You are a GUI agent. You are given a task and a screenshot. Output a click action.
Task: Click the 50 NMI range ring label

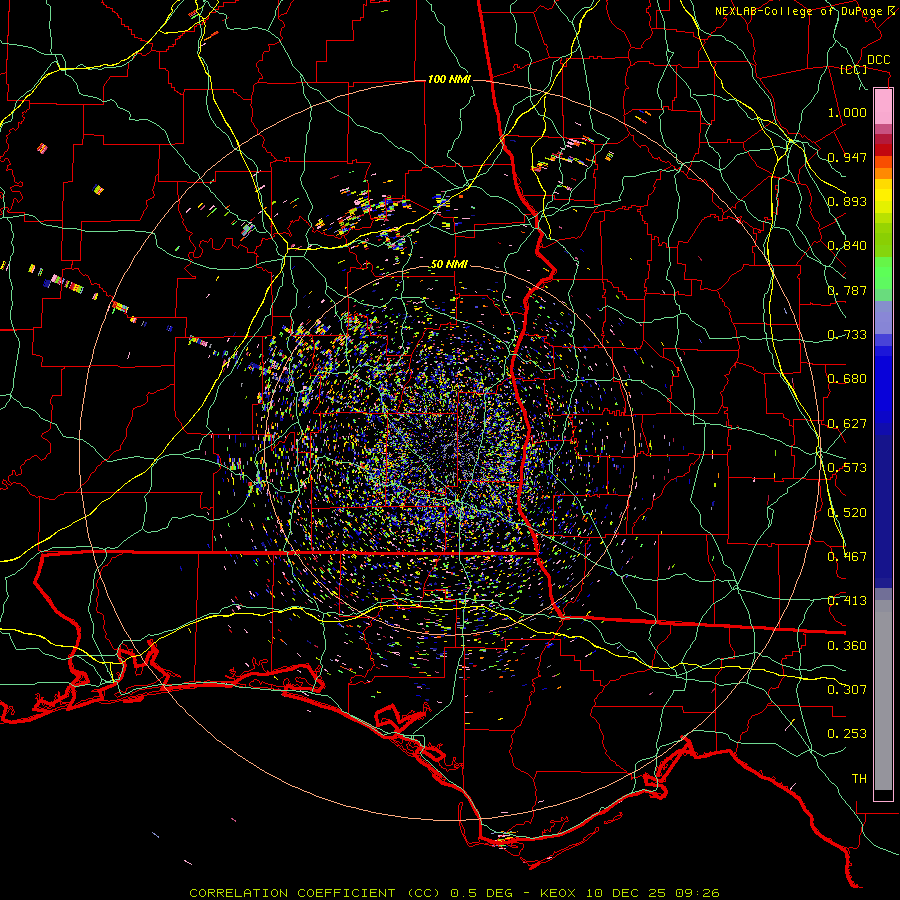click(x=449, y=265)
